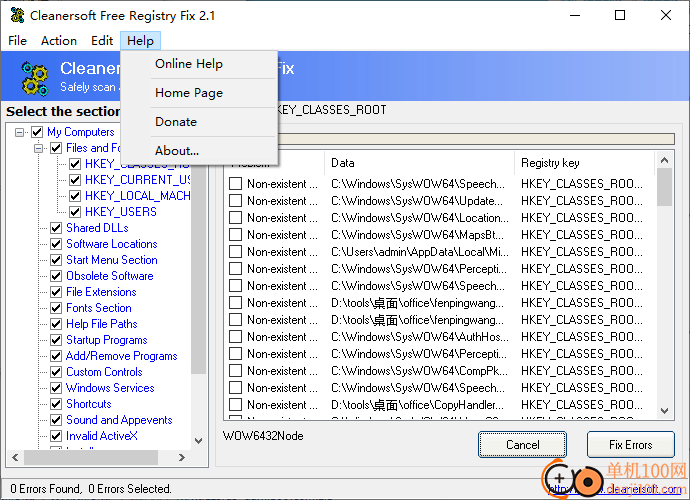Click results list scroll up arrow

coord(664,160)
